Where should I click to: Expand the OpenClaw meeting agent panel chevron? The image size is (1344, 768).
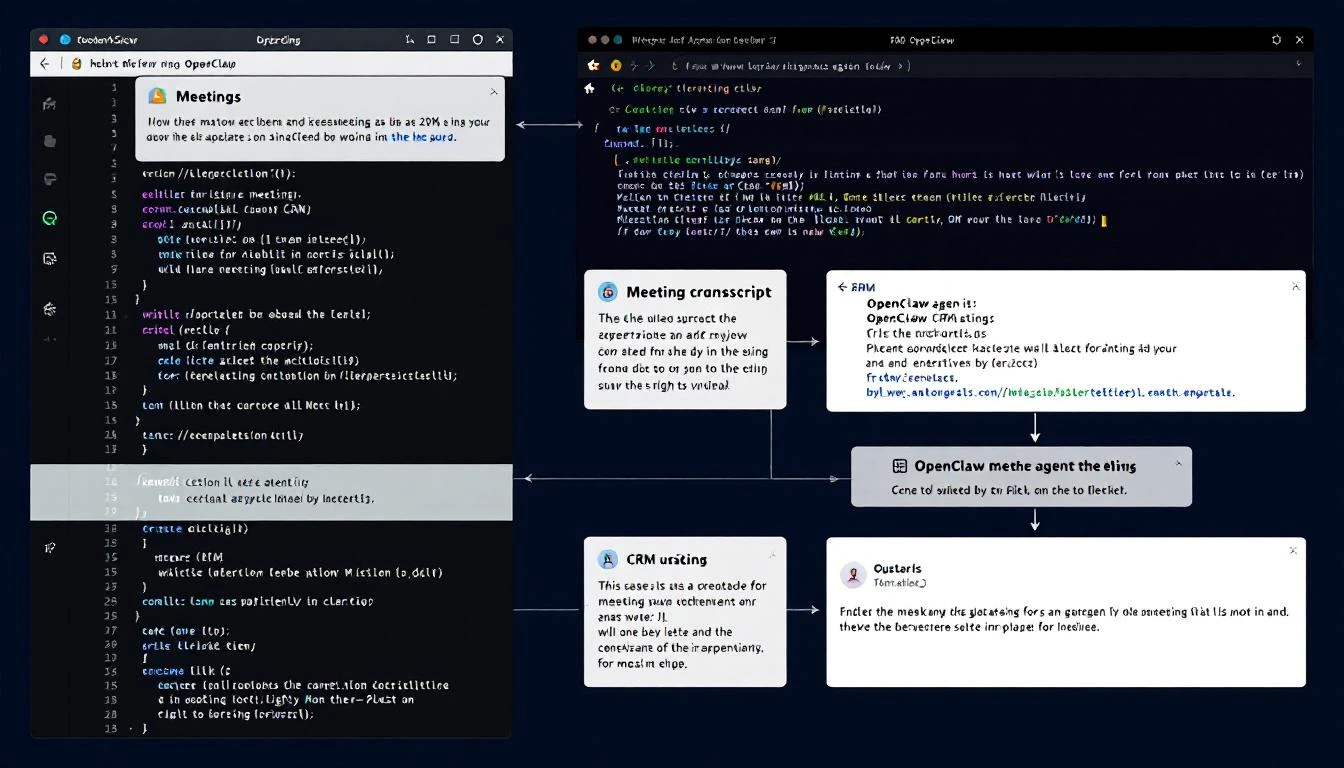click(1179, 463)
